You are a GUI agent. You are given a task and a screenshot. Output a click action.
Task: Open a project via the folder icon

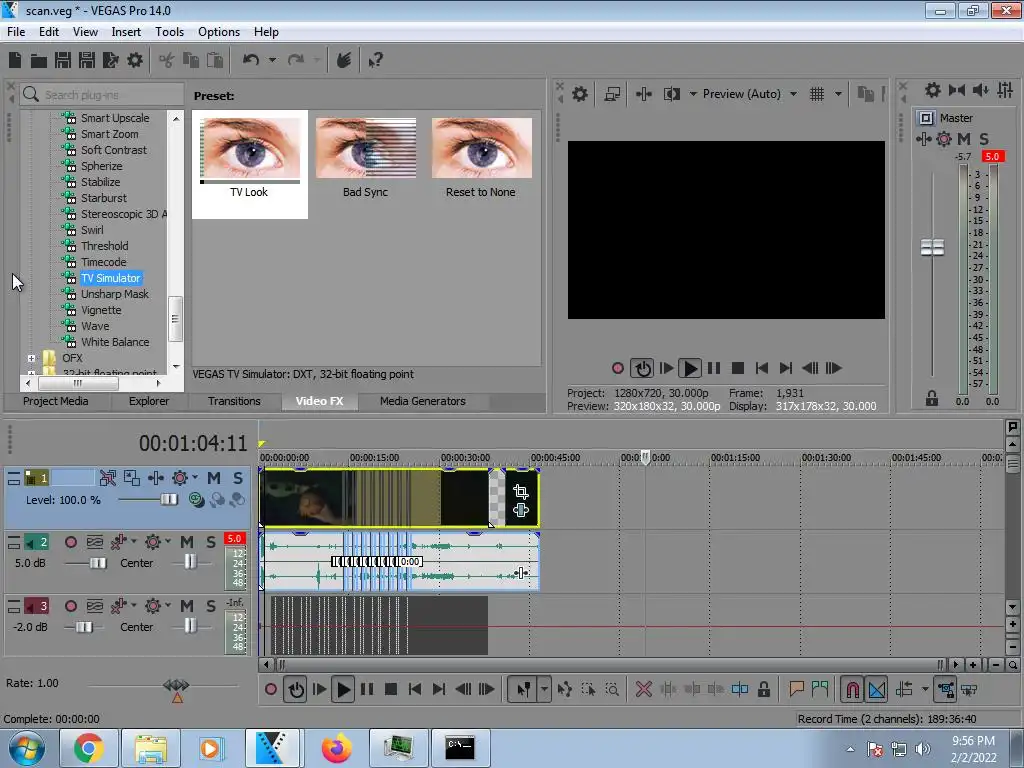[x=39, y=60]
